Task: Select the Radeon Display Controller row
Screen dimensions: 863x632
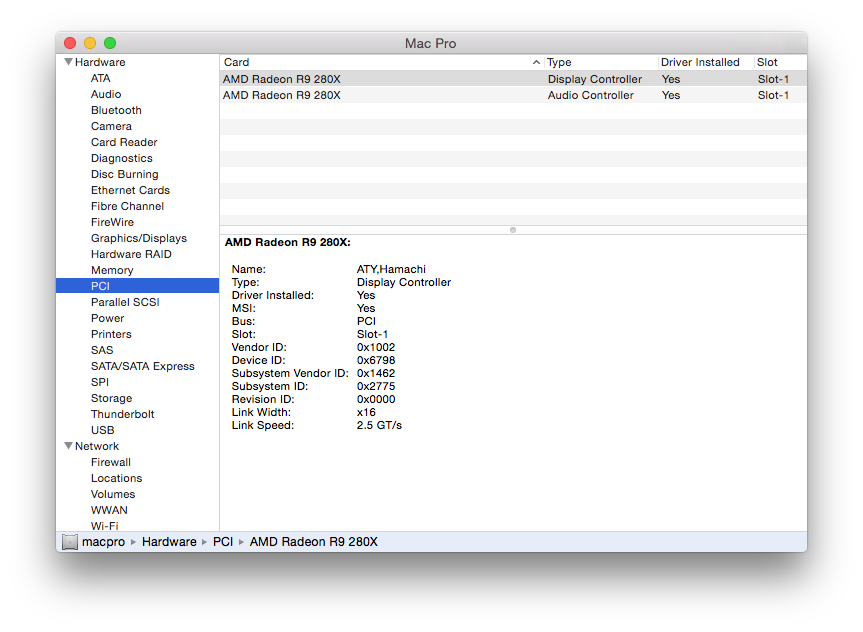Action: (514, 79)
